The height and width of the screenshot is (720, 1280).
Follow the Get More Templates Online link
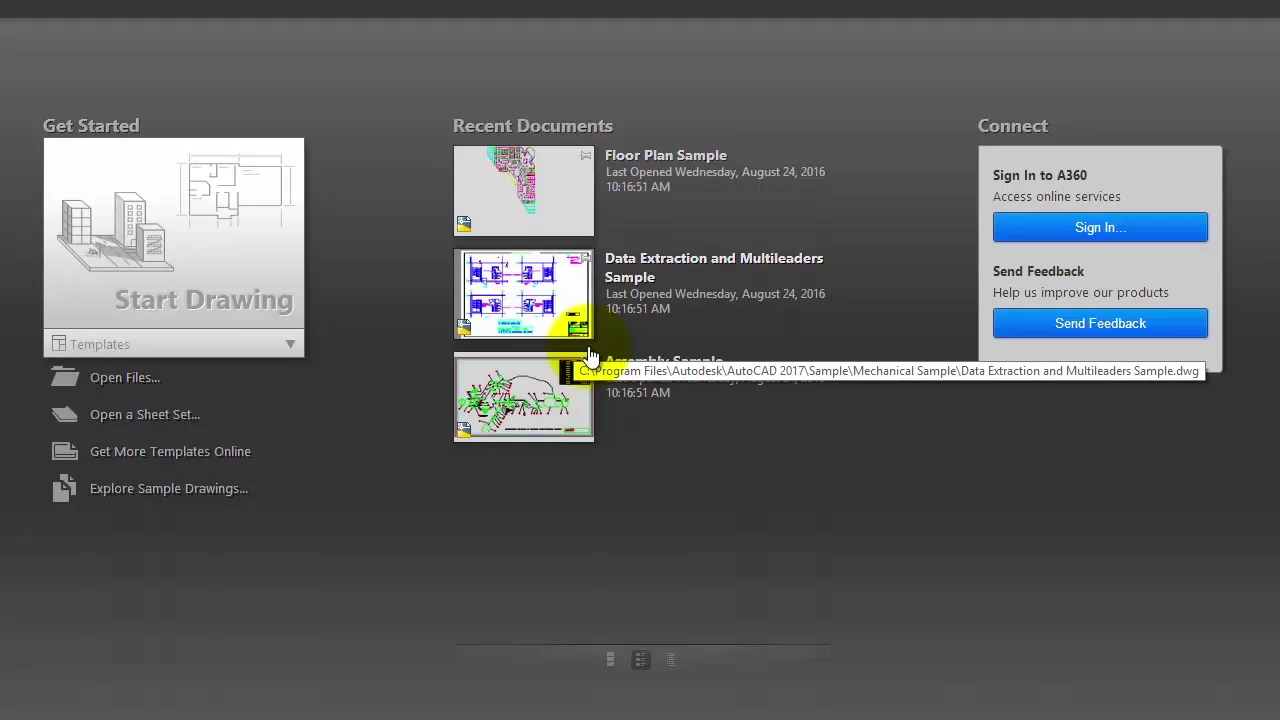pos(170,452)
